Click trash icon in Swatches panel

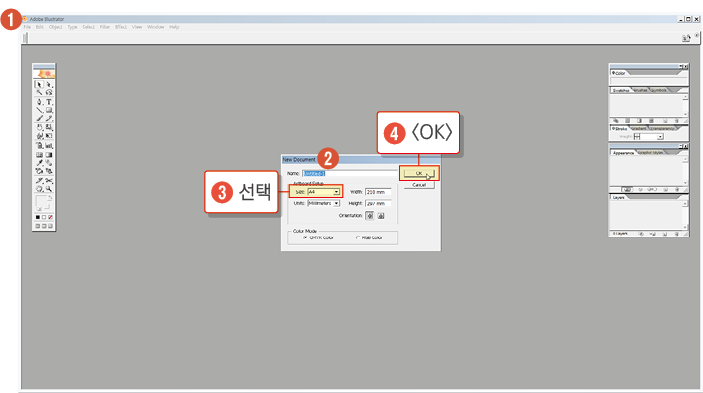coord(677,121)
